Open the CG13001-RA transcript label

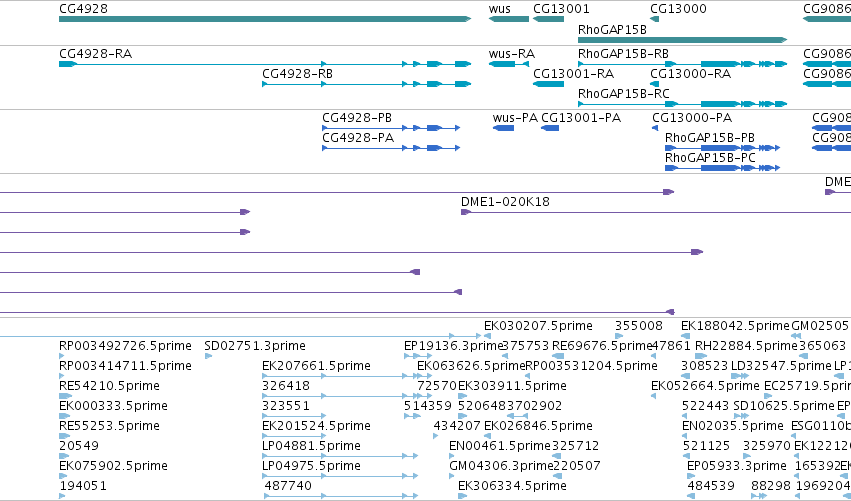(574, 74)
